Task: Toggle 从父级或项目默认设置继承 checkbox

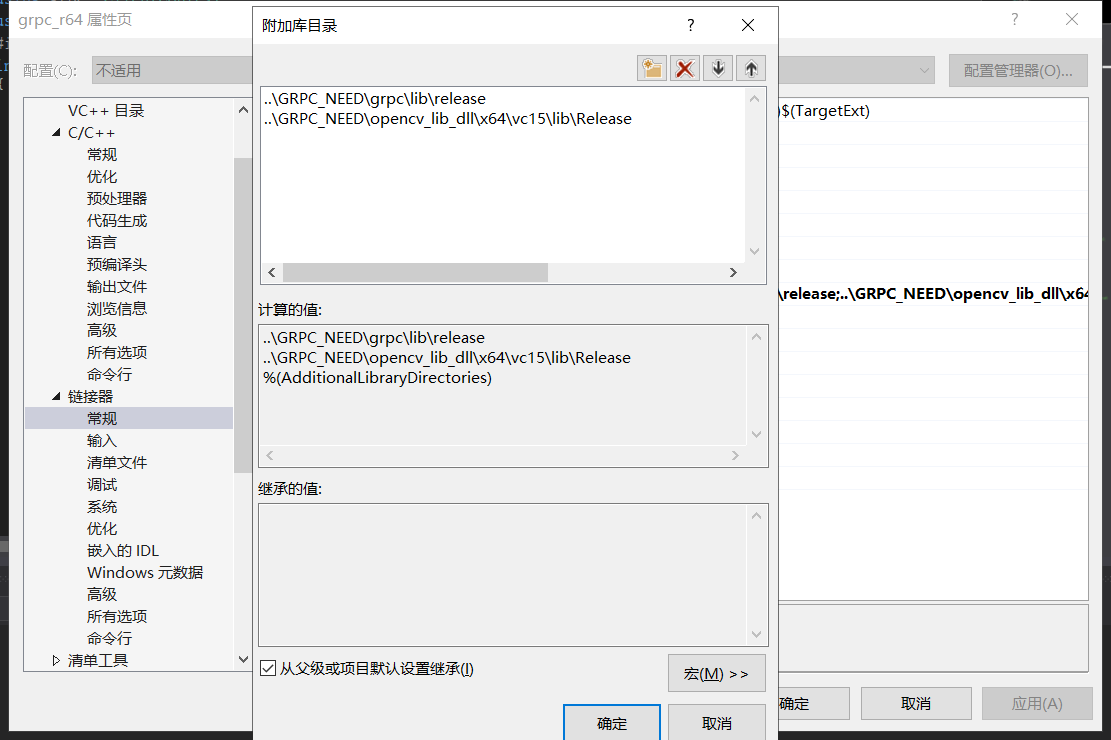Action: click(x=268, y=668)
